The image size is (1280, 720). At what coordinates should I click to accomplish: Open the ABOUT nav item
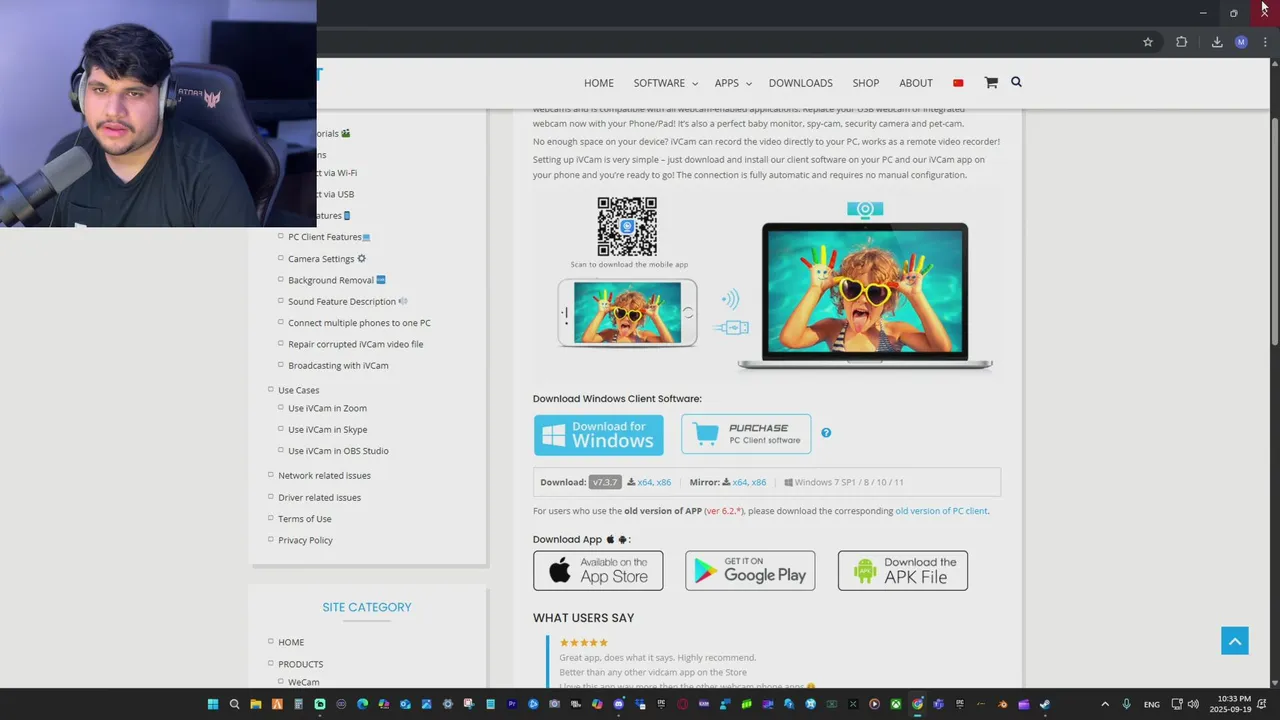916,83
